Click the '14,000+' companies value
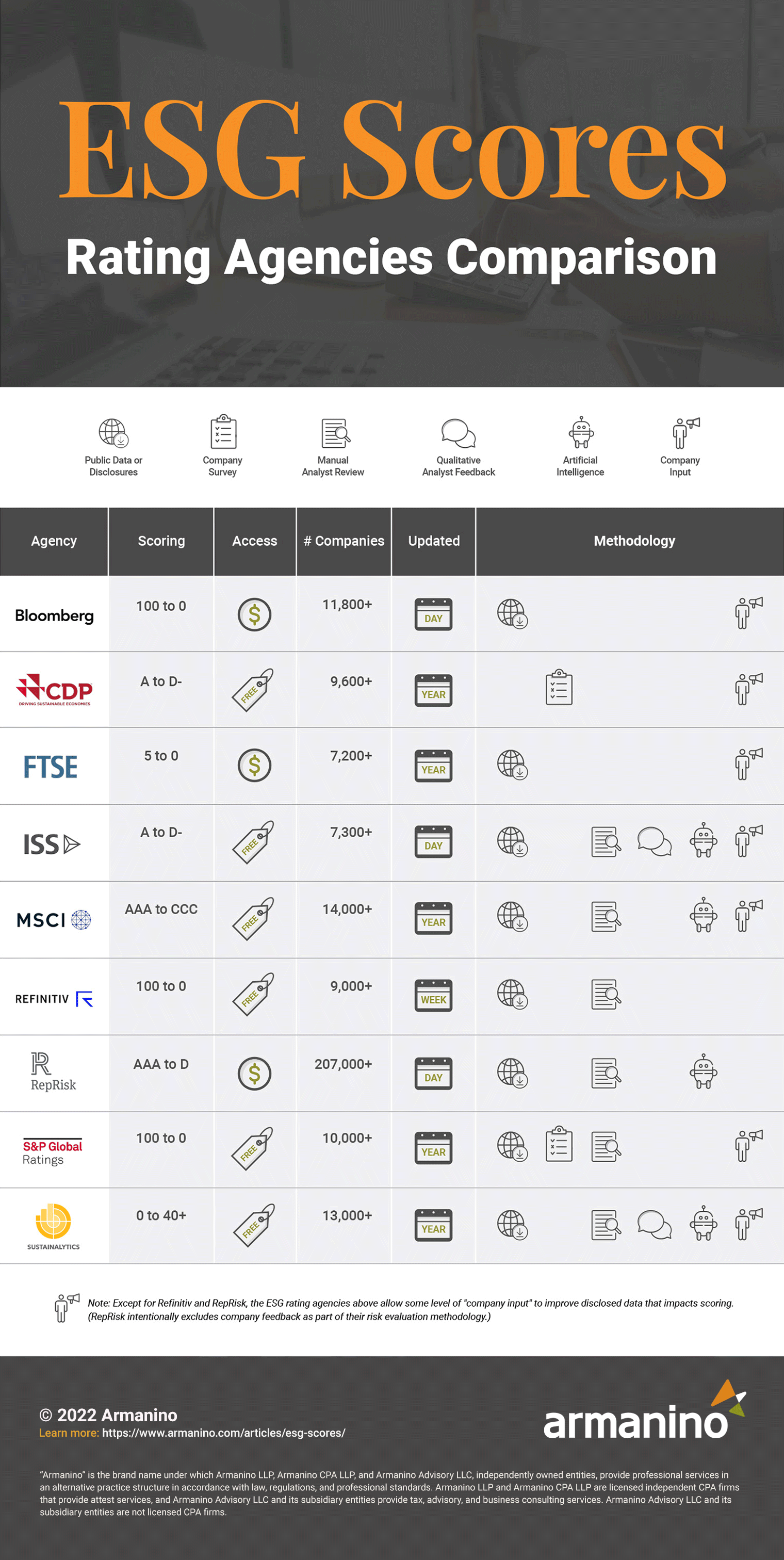Viewport: 784px width, 1560px height. pos(347,909)
